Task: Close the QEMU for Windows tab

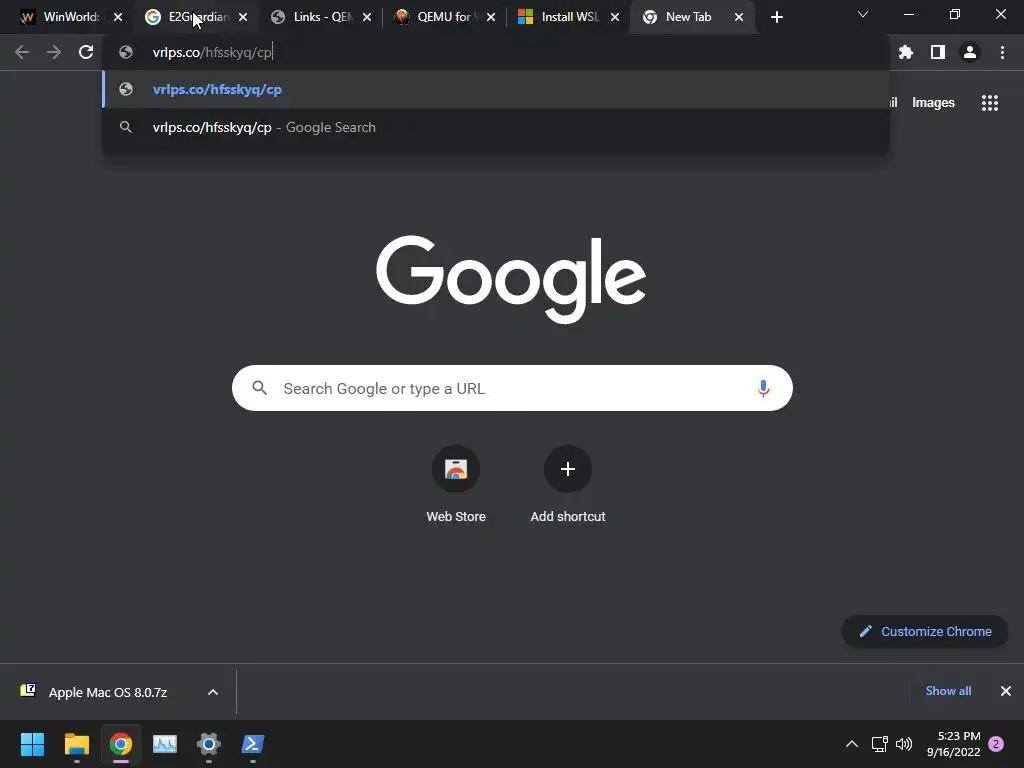Action: click(491, 17)
